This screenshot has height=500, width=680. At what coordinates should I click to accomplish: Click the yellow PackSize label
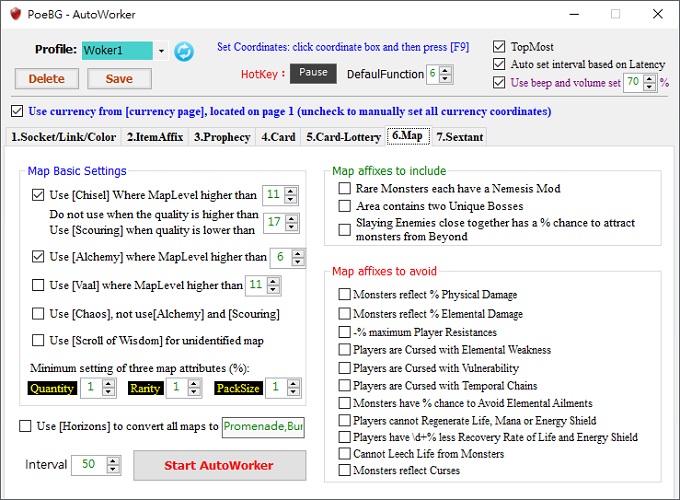(238, 388)
